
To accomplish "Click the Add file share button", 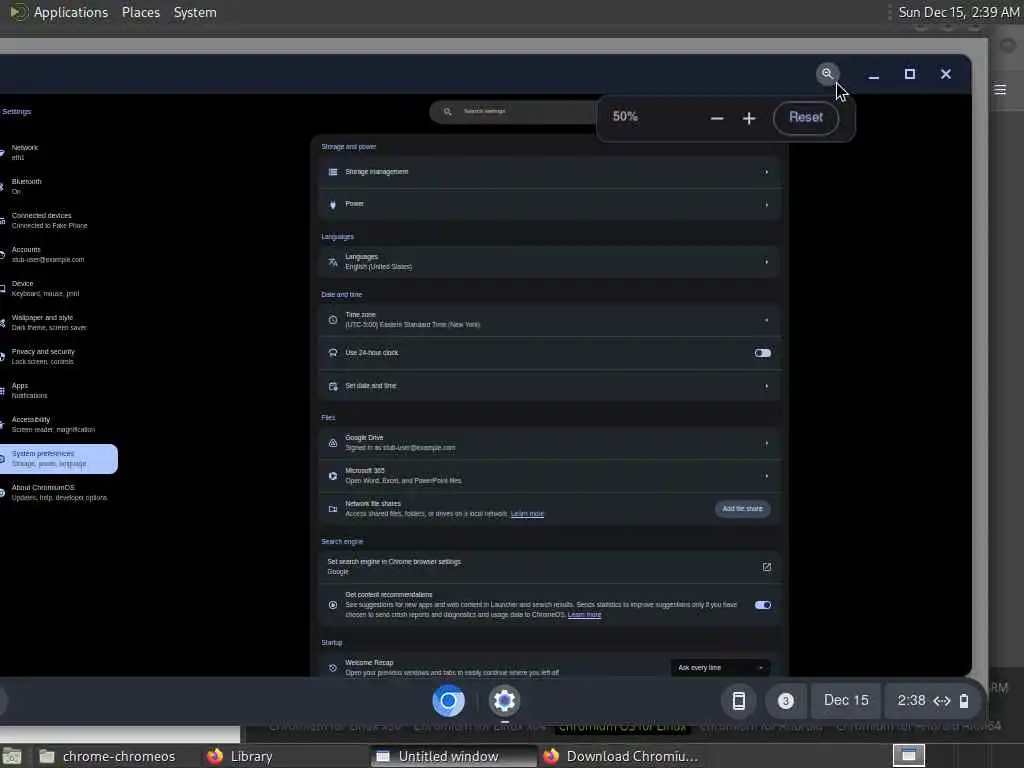I will coord(742,509).
